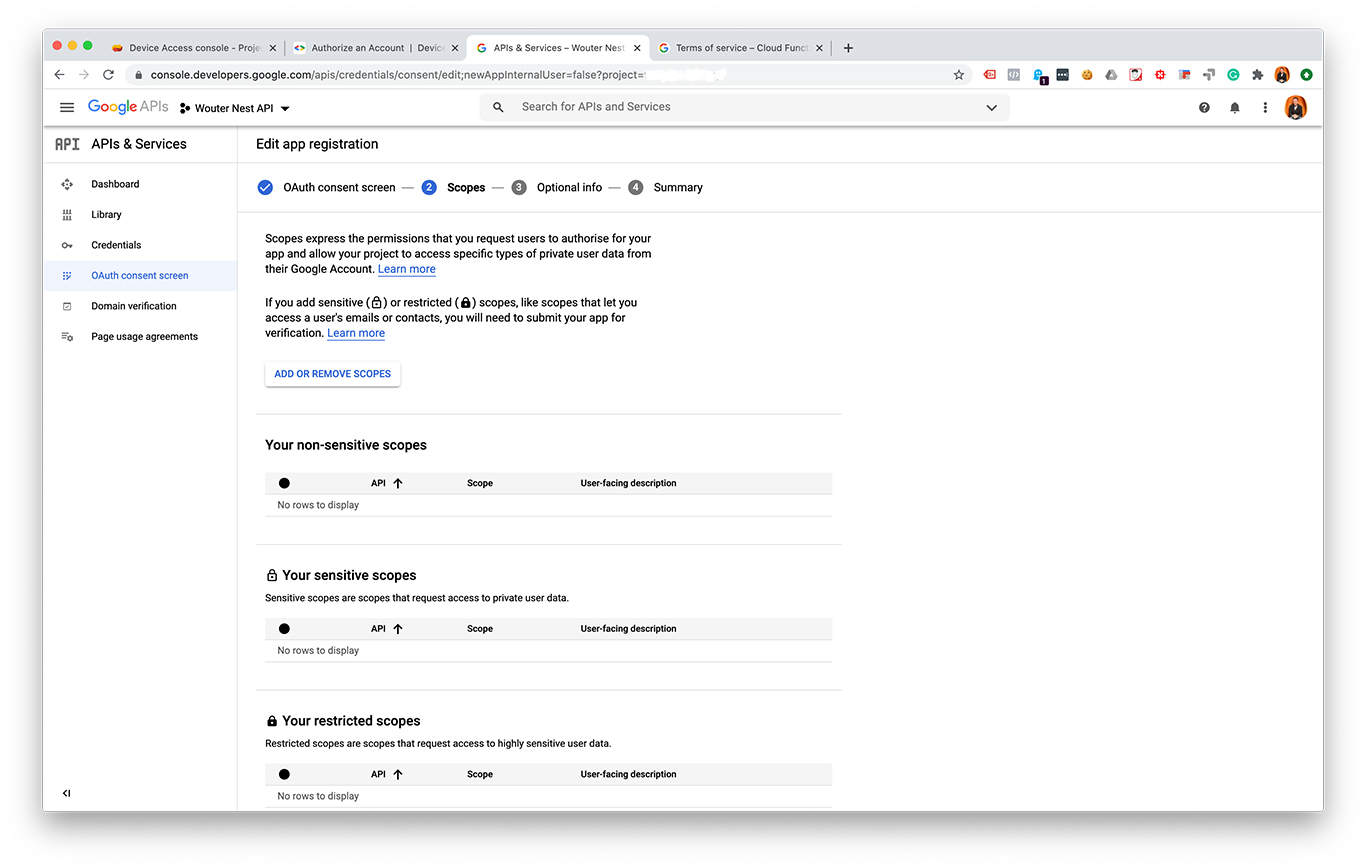
Task: Jump to step 3 Optional info
Action: pos(557,187)
